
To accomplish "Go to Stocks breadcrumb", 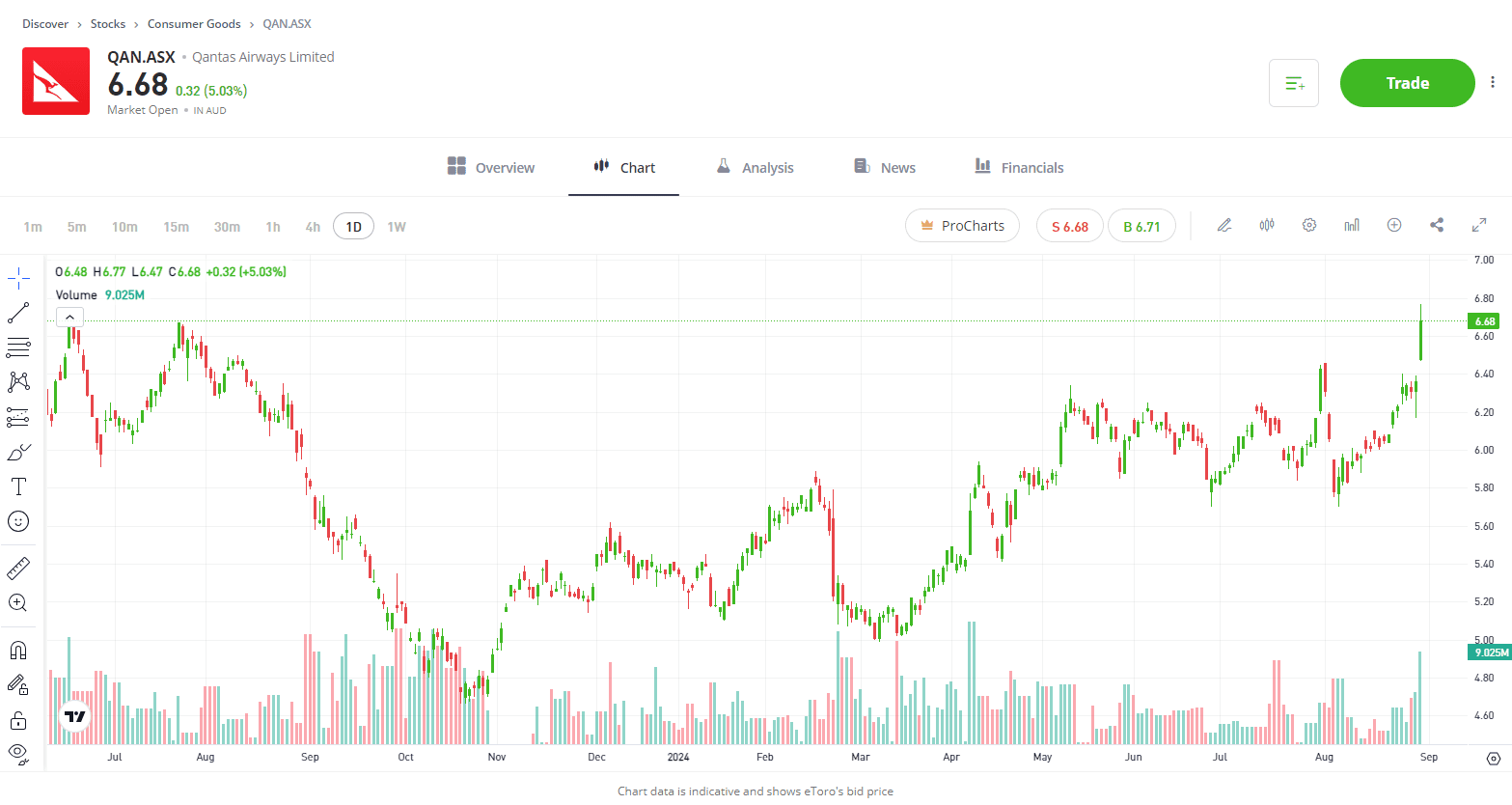I will (108, 24).
